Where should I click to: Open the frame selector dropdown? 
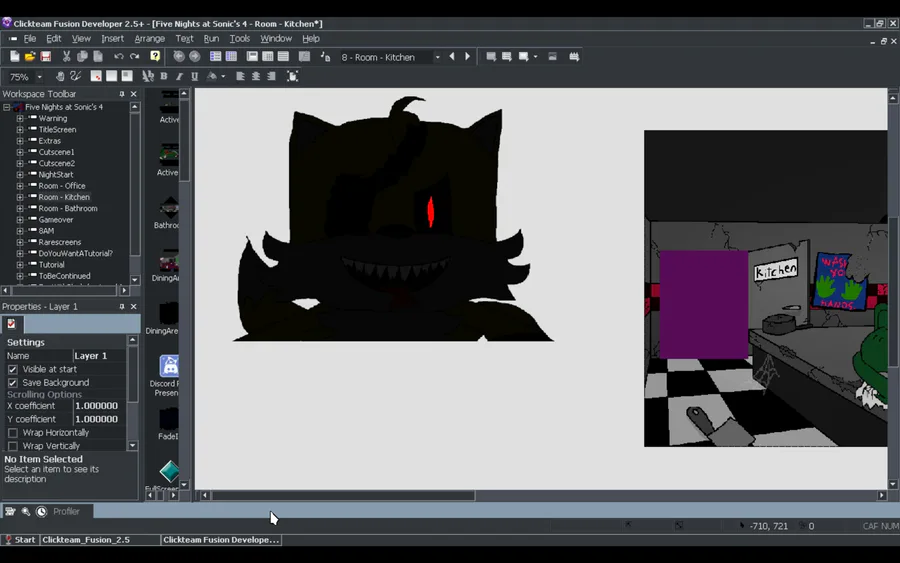(437, 58)
